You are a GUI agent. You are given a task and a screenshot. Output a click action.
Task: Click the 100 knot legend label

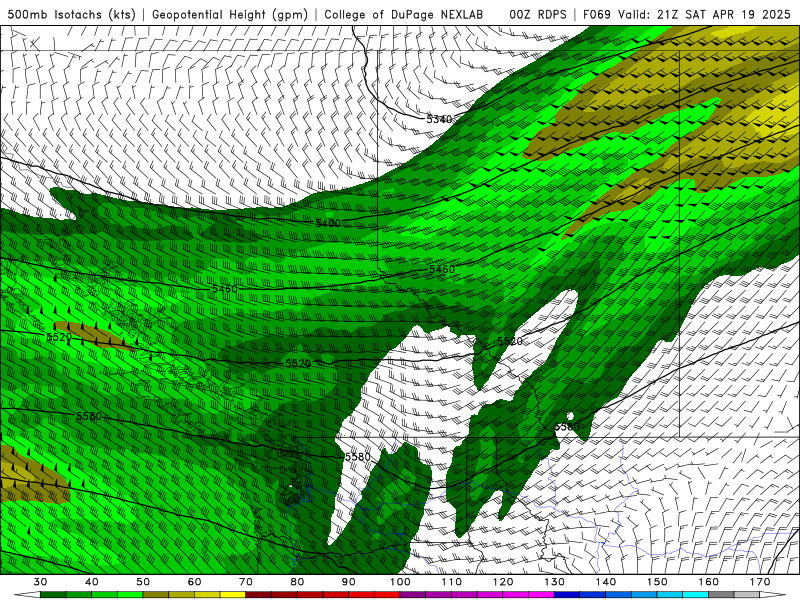coord(401,582)
